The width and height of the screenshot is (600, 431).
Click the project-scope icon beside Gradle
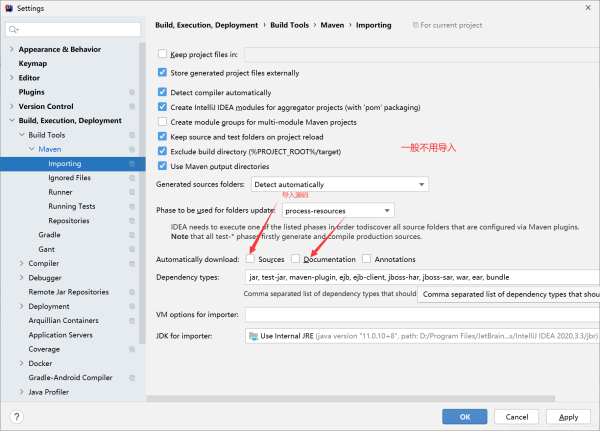(131, 234)
